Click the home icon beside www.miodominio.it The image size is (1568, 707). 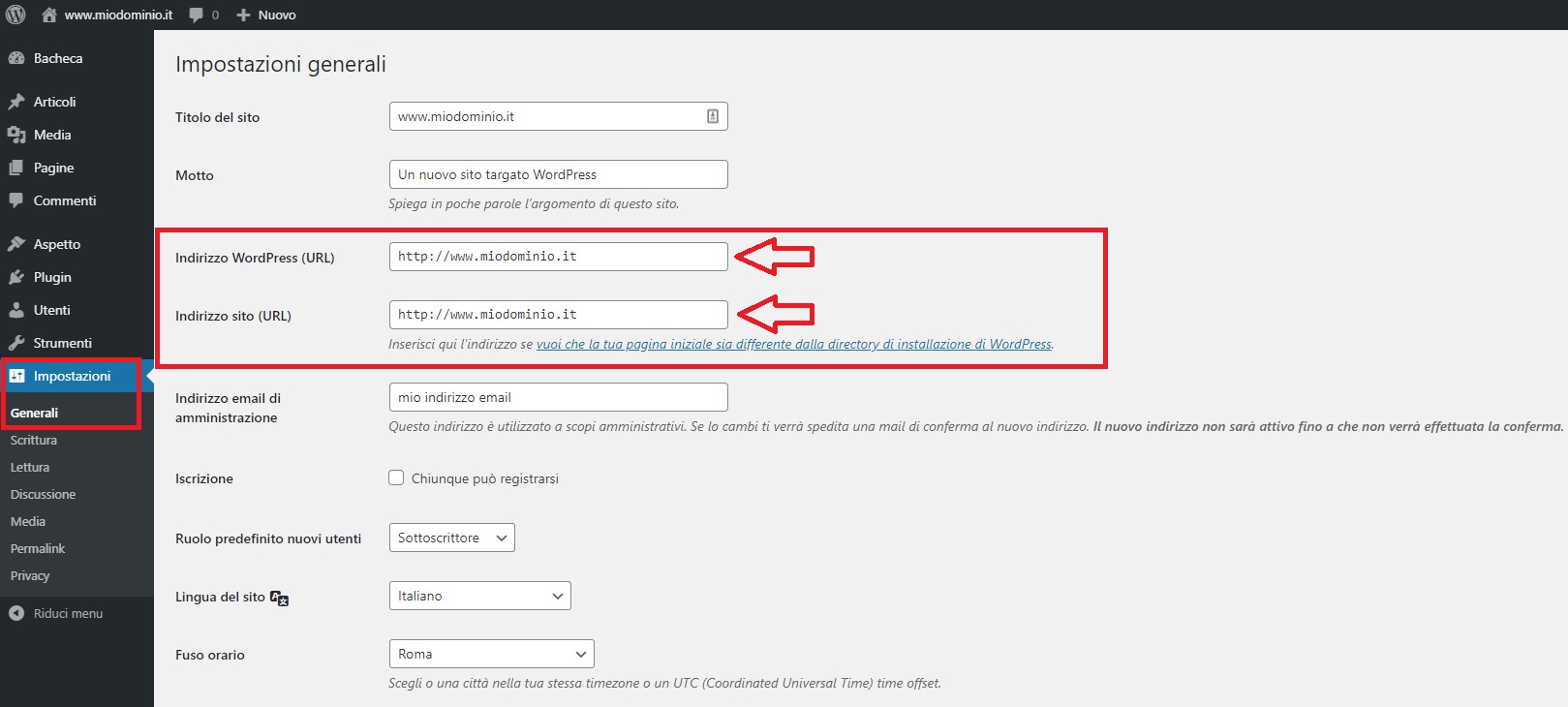pos(49,15)
